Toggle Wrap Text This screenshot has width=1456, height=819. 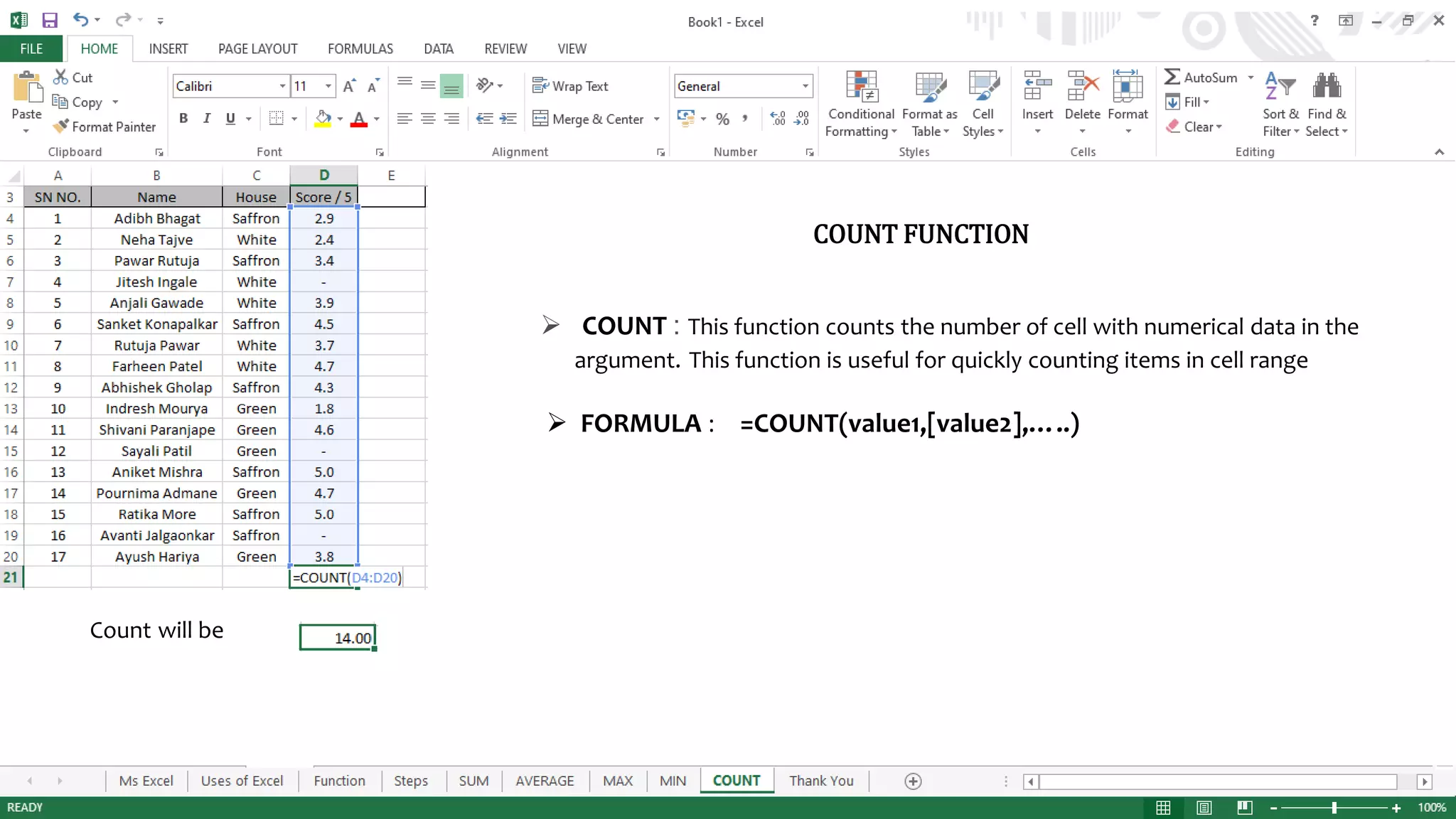pos(570,86)
